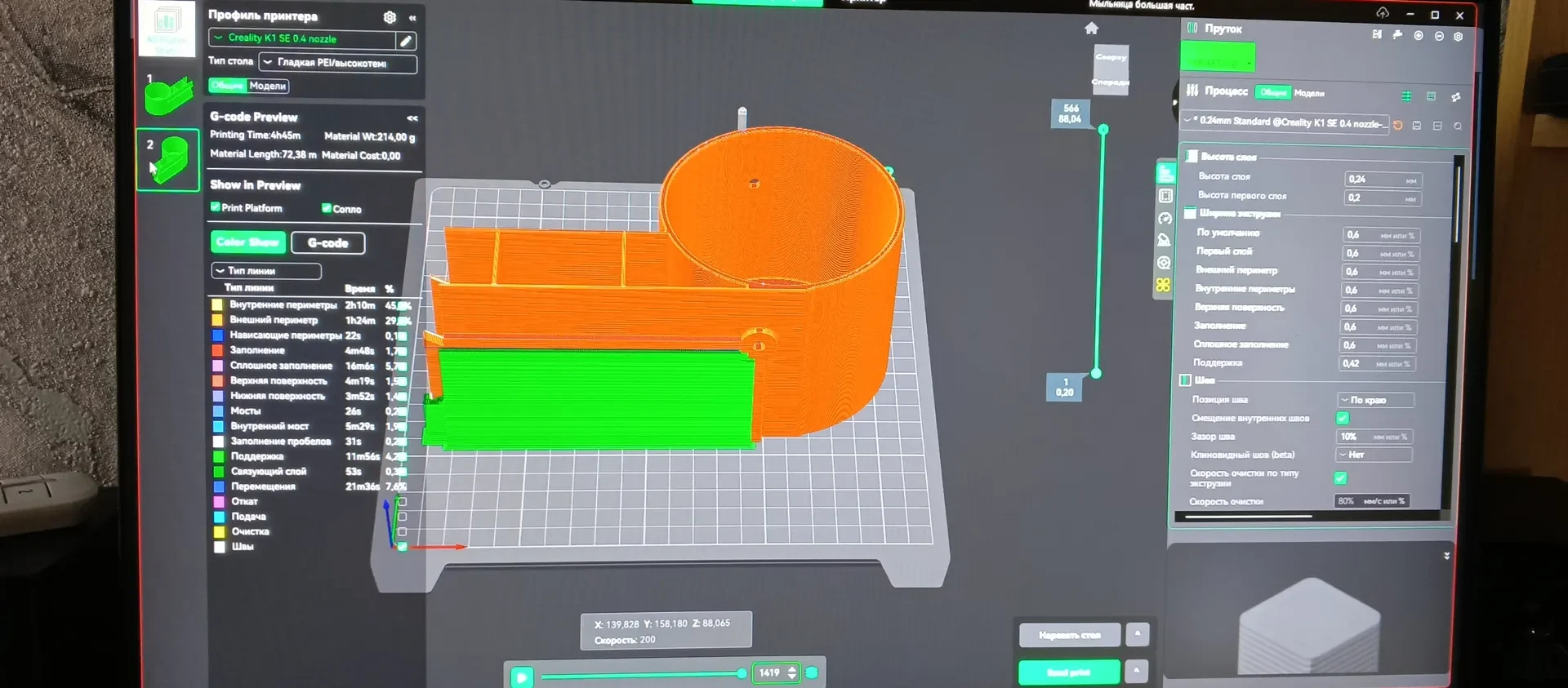Image resolution: width=1568 pixels, height=688 pixels.
Task: Search process settings
Action: pos(1458,127)
